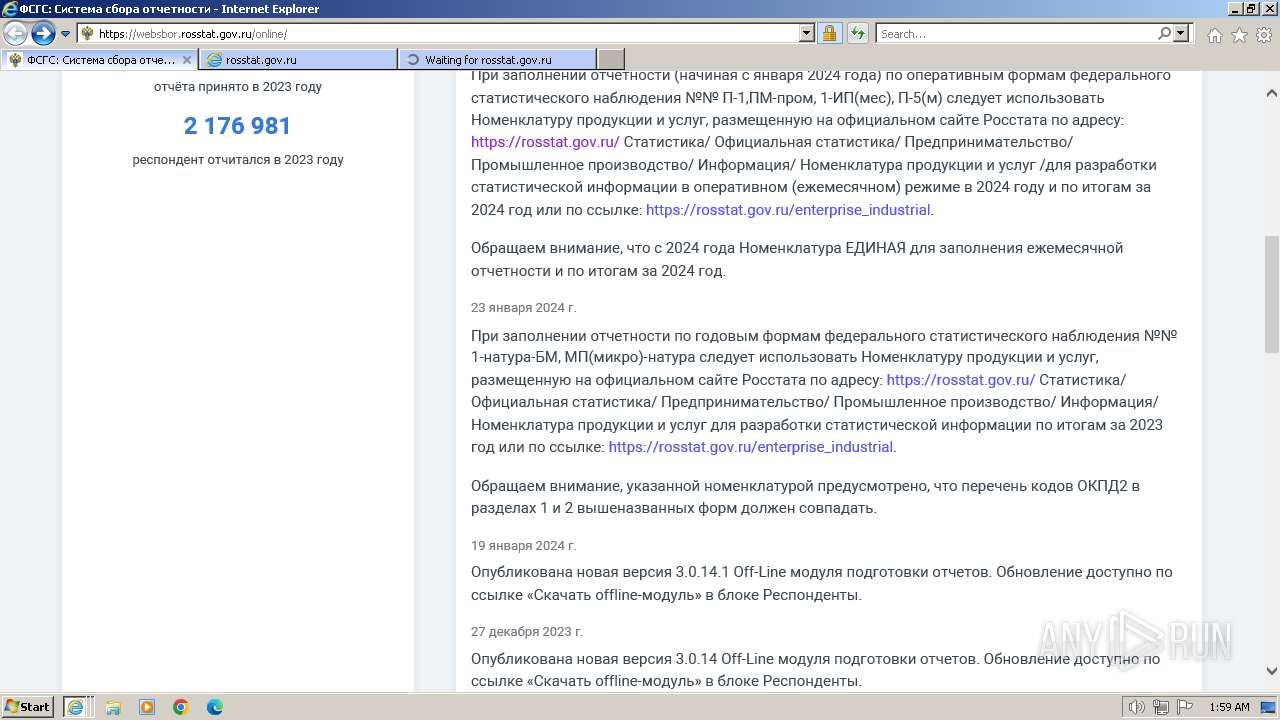Switch to the Waiting for rosstat.gov.ru tab
This screenshot has height=720, width=1280.
click(x=497, y=60)
